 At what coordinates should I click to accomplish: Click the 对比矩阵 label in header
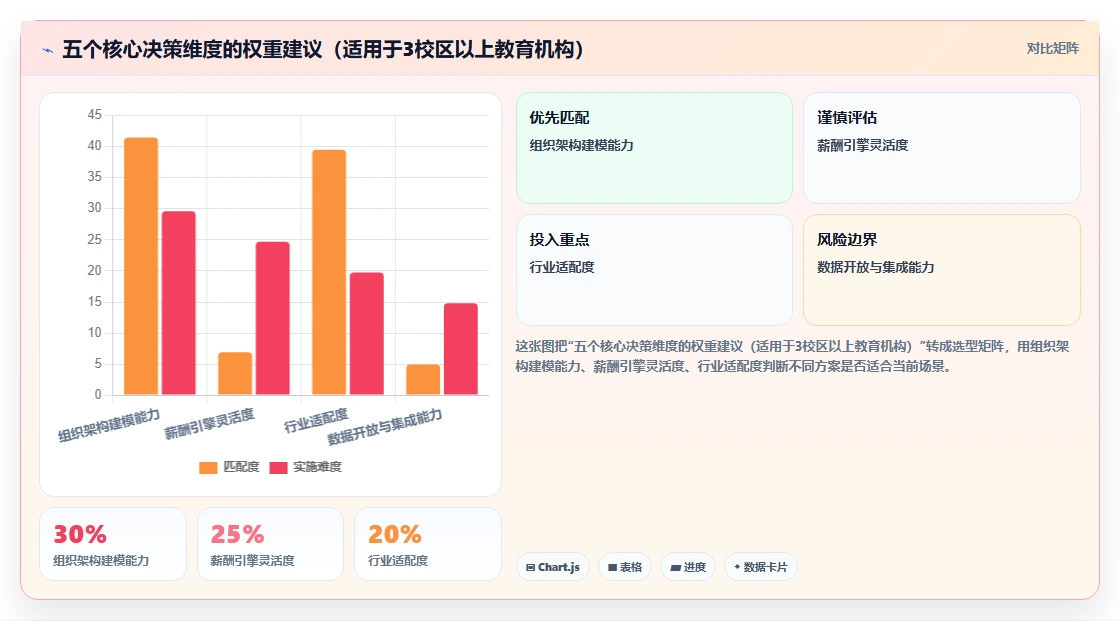coord(1052,49)
